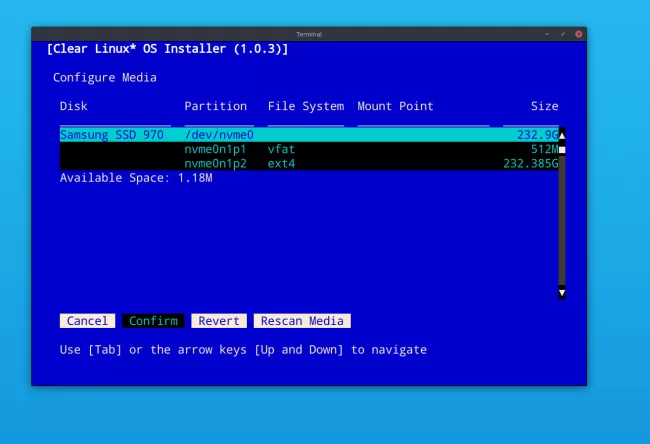Click the Partition column header
The image size is (650, 444).
215,106
